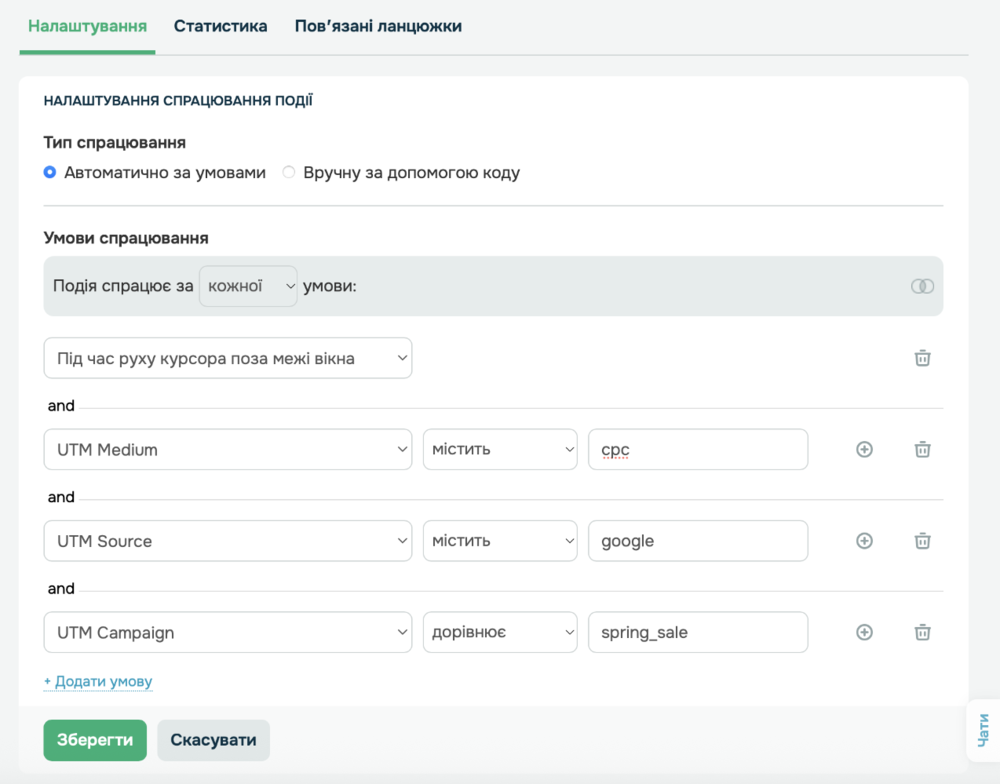Image resolution: width=1000 pixels, height=784 pixels.
Task: Delete the UTM Source condition
Action: click(922, 541)
